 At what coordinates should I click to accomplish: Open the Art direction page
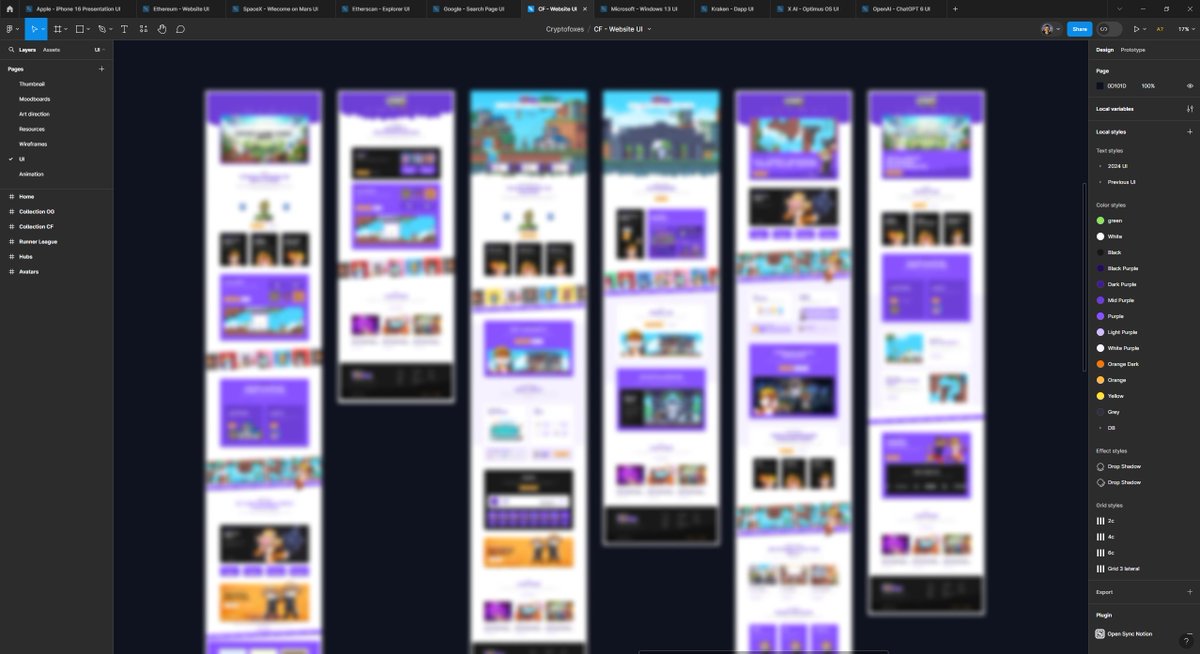click(34, 114)
